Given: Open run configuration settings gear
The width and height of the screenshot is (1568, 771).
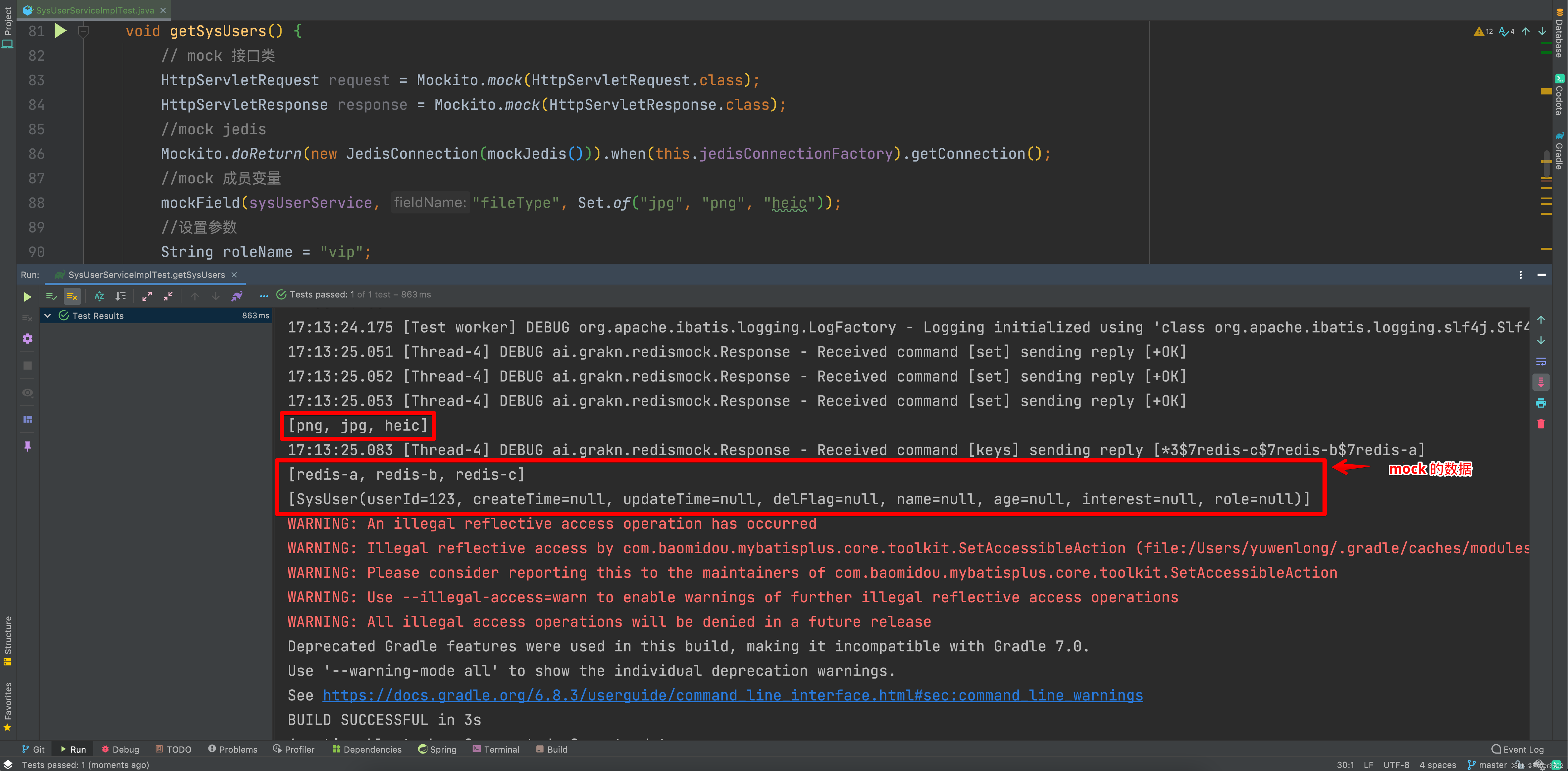Looking at the screenshot, I should [x=27, y=339].
